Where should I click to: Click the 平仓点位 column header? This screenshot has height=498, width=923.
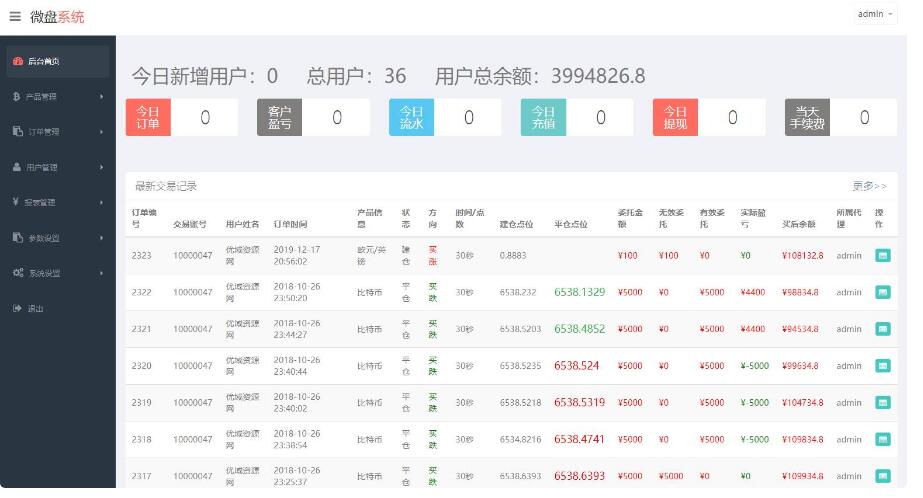click(570, 224)
